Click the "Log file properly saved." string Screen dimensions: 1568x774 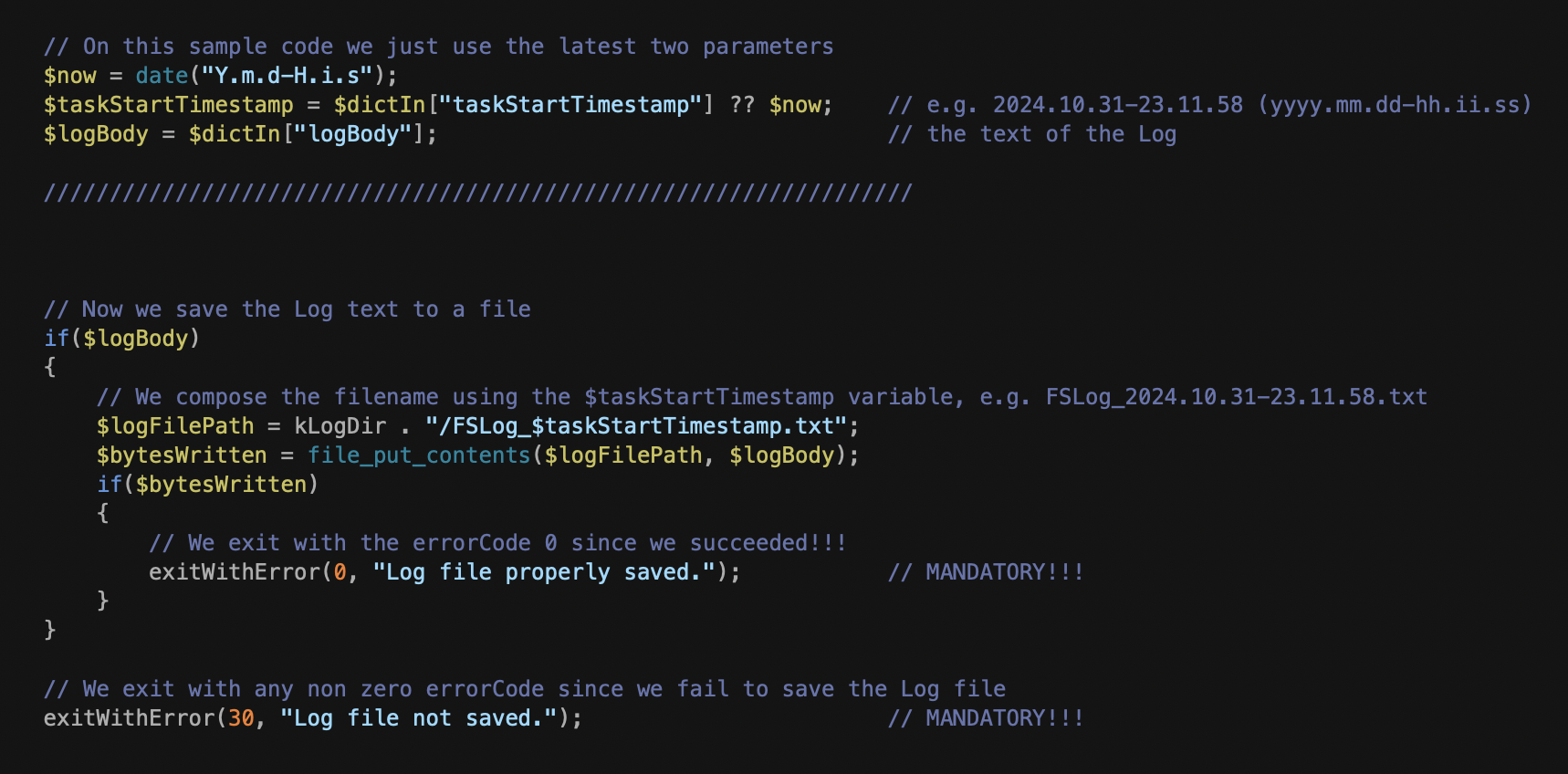click(544, 572)
